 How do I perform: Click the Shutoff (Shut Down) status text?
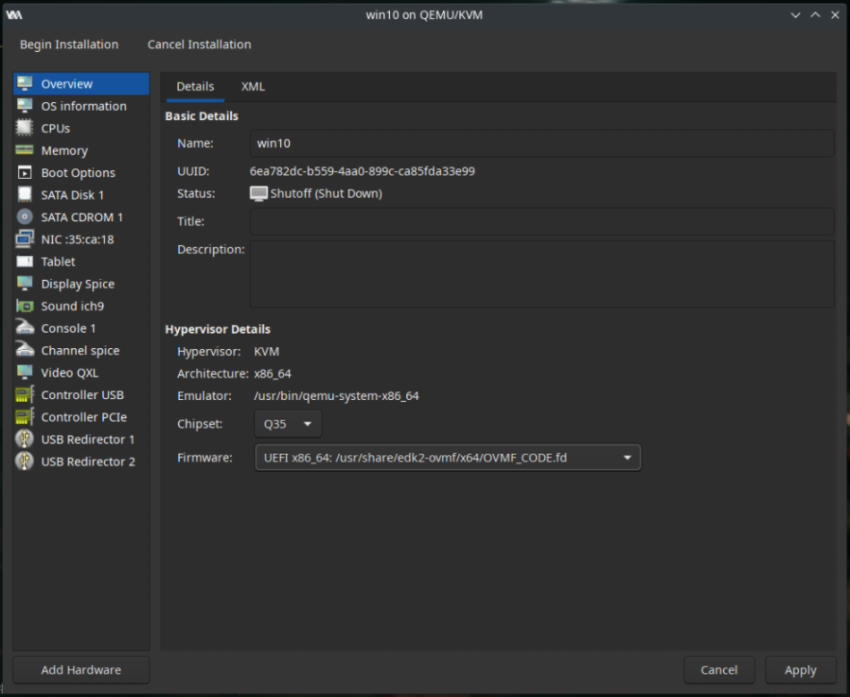326,193
